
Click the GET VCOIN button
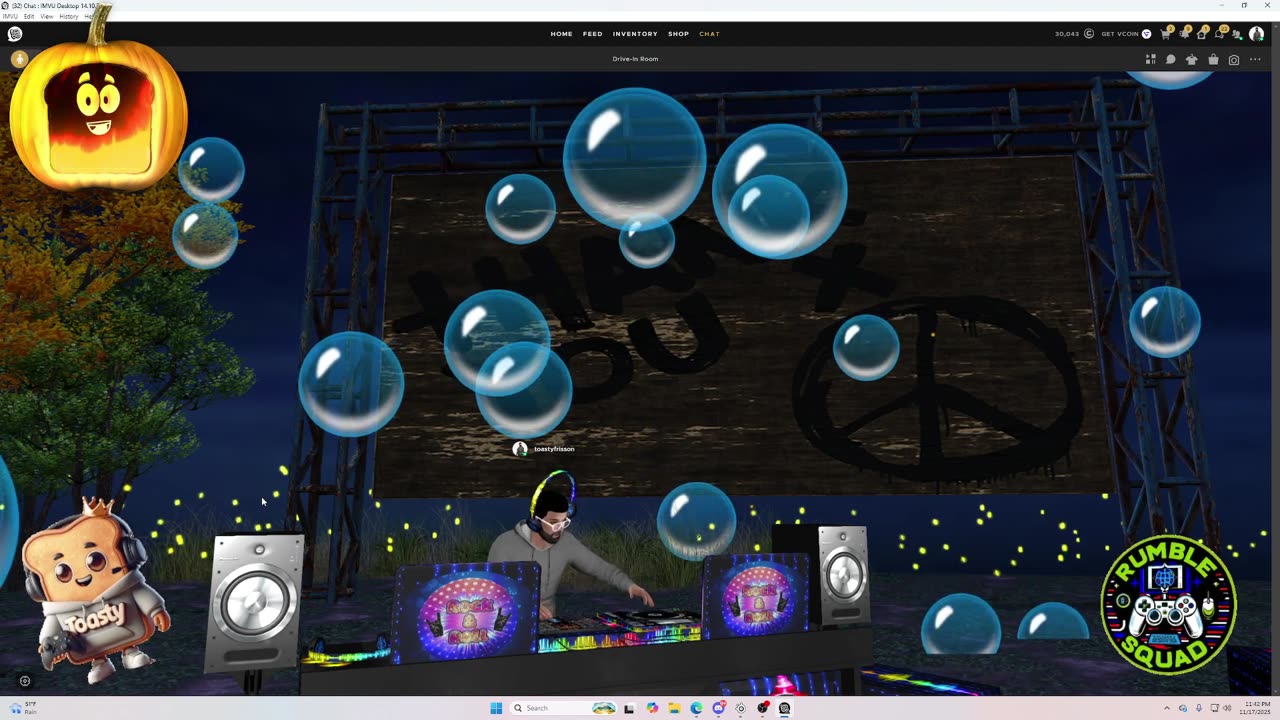1126,34
